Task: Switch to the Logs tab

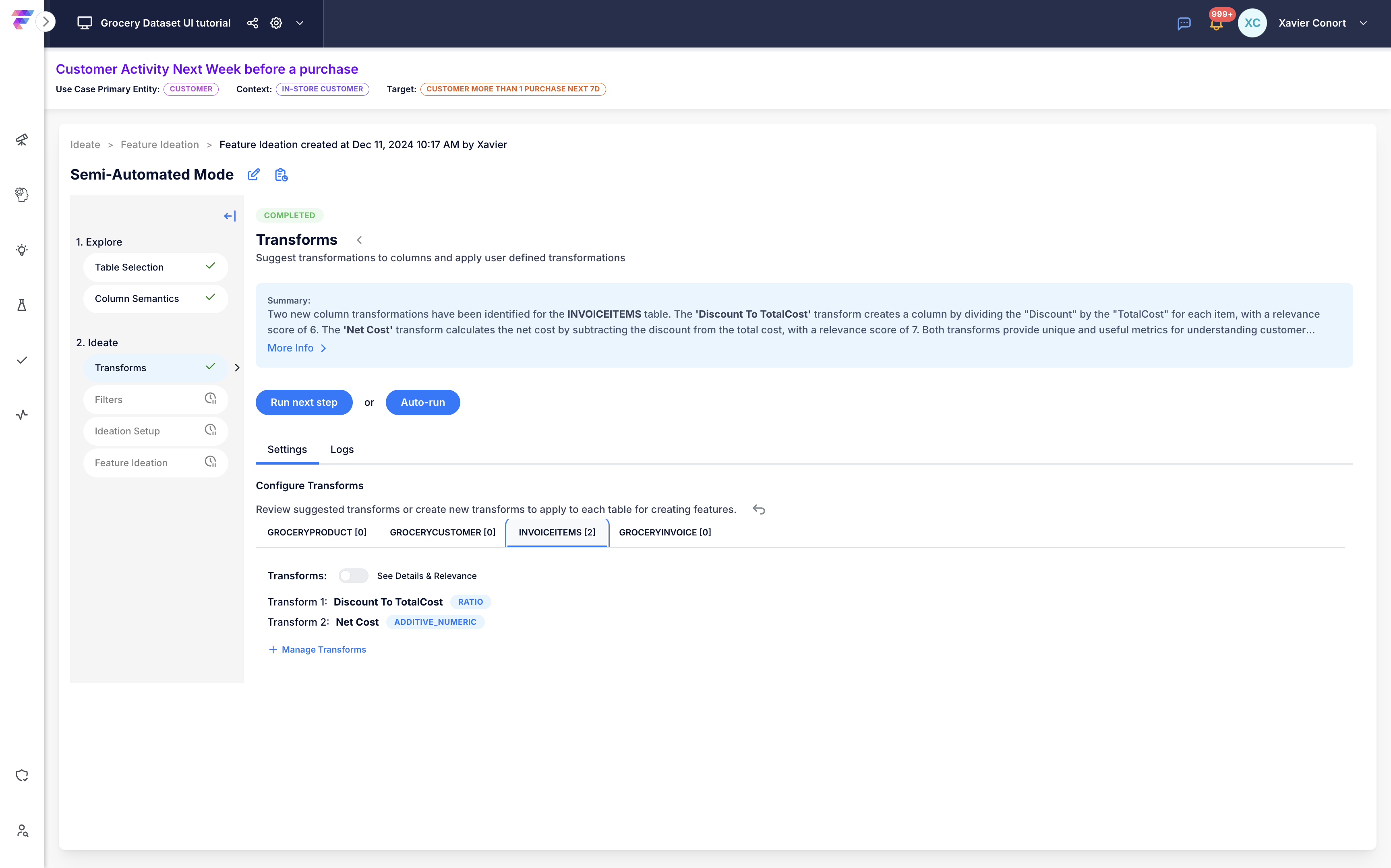Action: click(342, 449)
